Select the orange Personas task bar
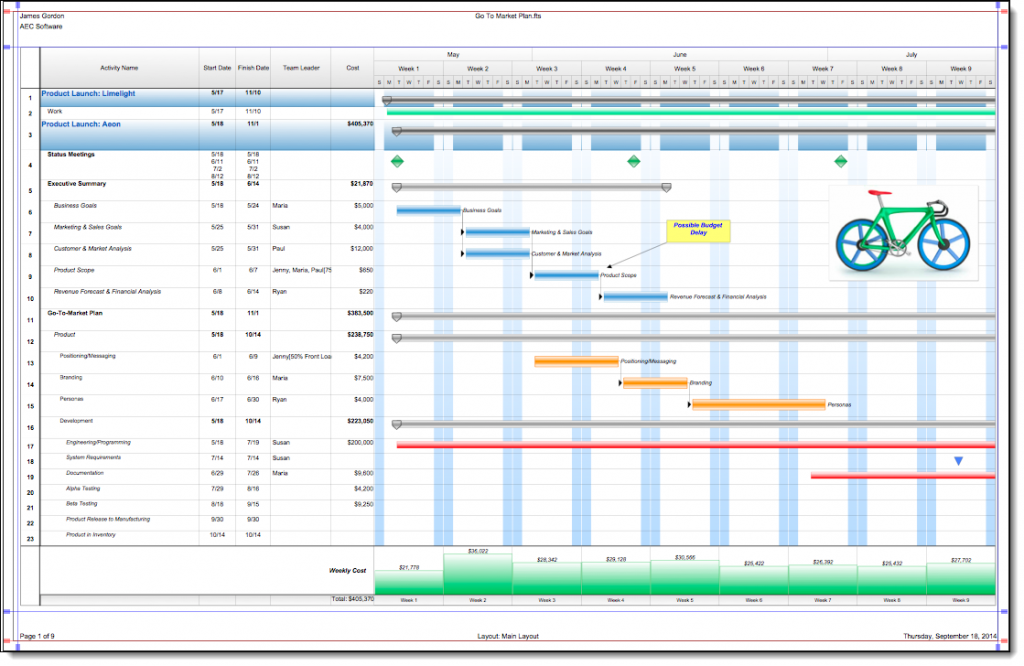The width and height of the screenshot is (1024, 666). [758, 404]
